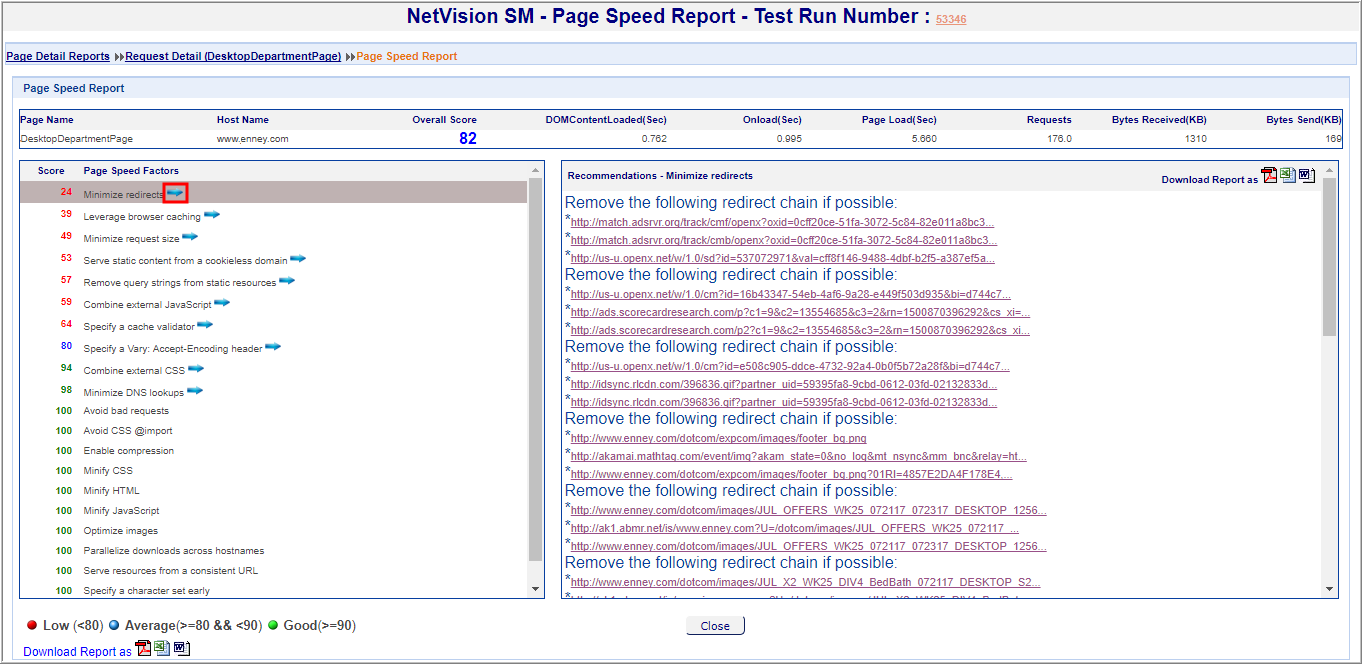Download recommendations report as Excel
This screenshot has width=1362, height=664.
tap(1288, 176)
